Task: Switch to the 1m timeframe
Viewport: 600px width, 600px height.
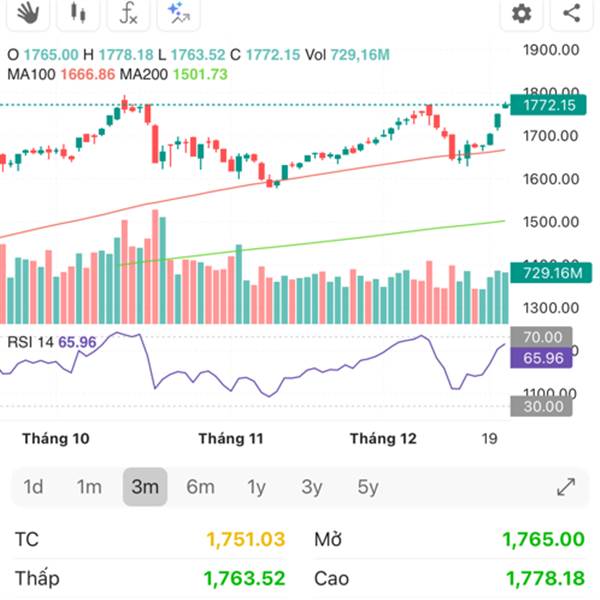Action: 89,487
